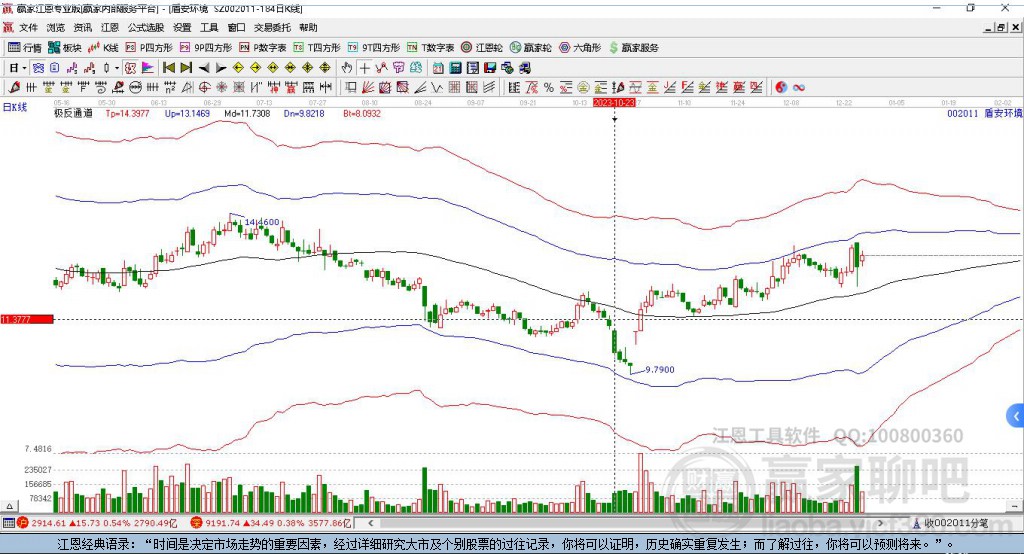
Task: Open the 行情 market quotes view
Action: (x=25, y=48)
